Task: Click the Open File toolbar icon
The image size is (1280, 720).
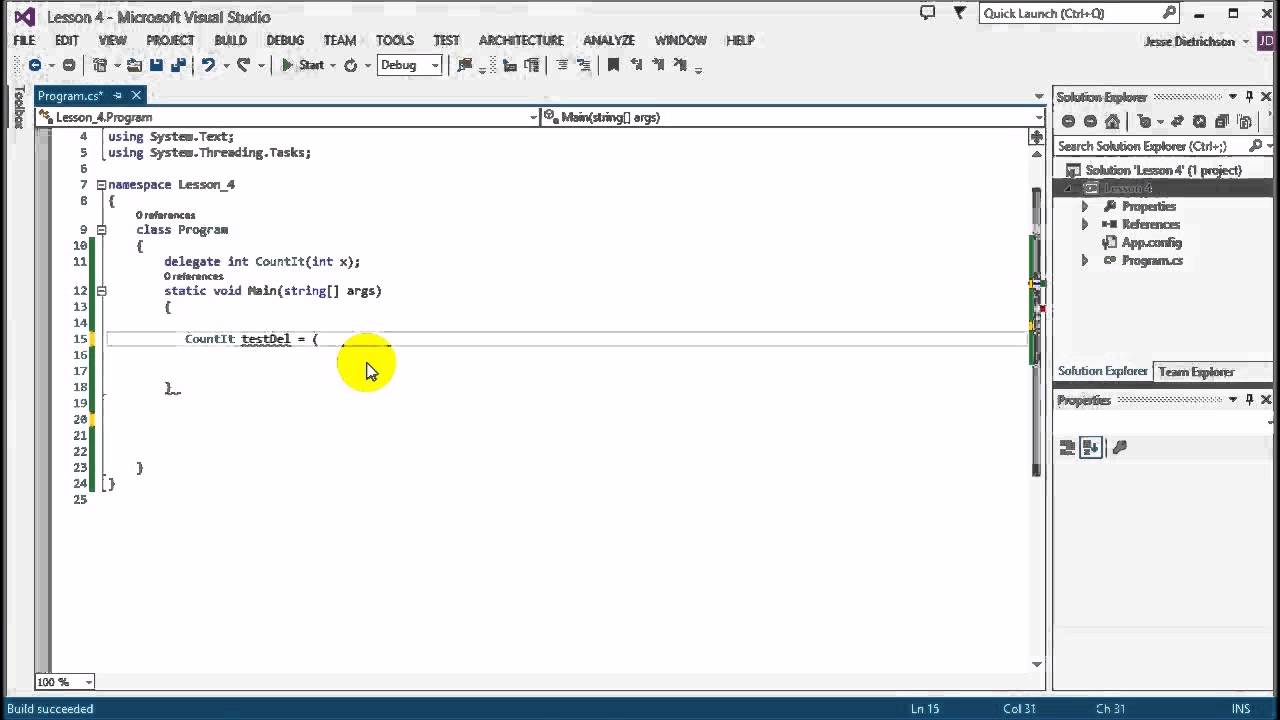Action: click(x=134, y=65)
